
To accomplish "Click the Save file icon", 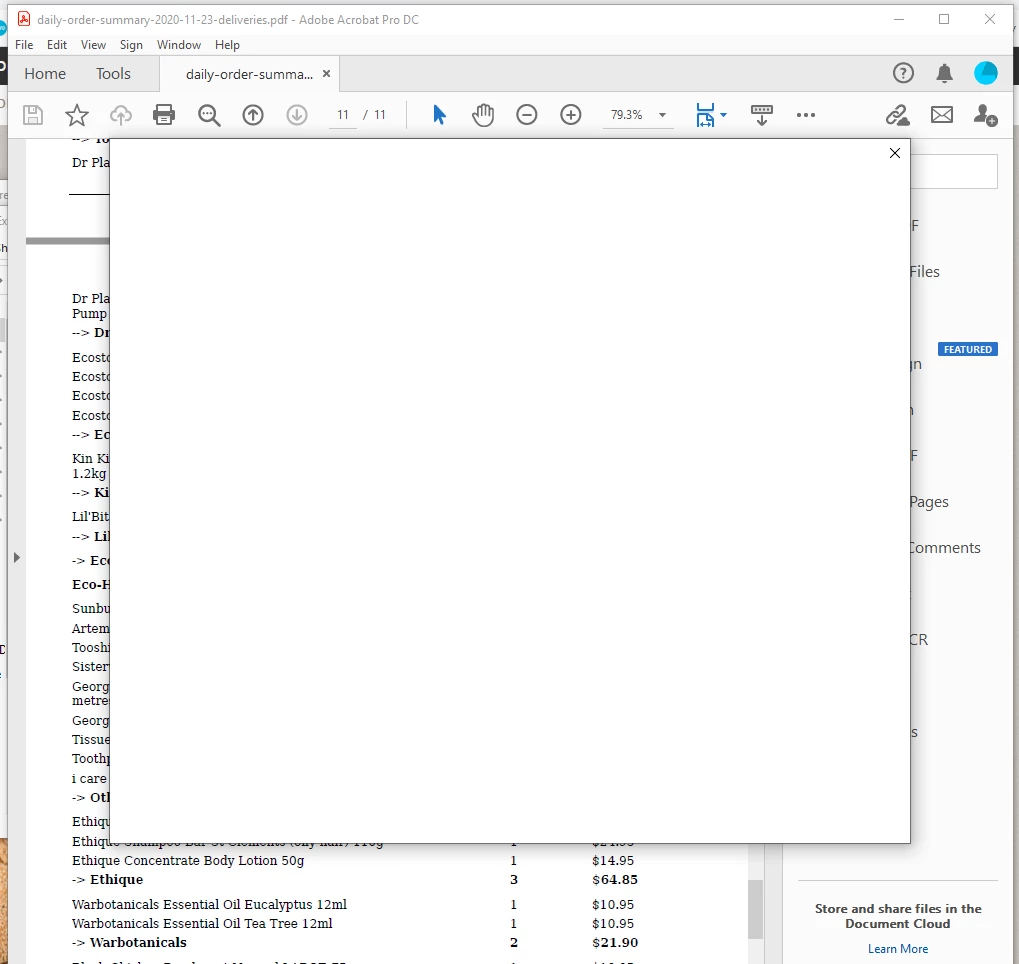I will (32, 115).
